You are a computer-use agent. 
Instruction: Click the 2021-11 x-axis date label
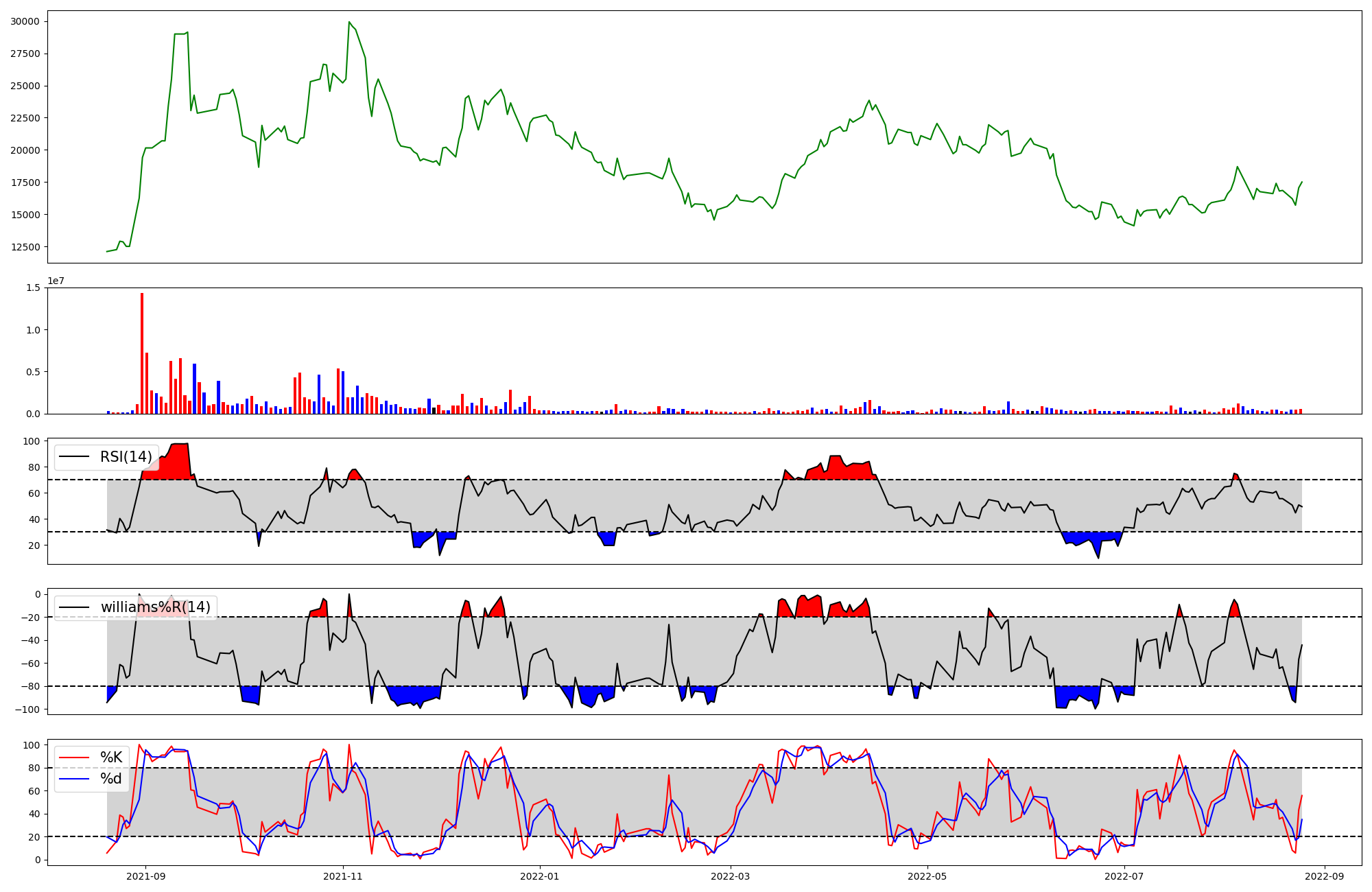(342, 876)
